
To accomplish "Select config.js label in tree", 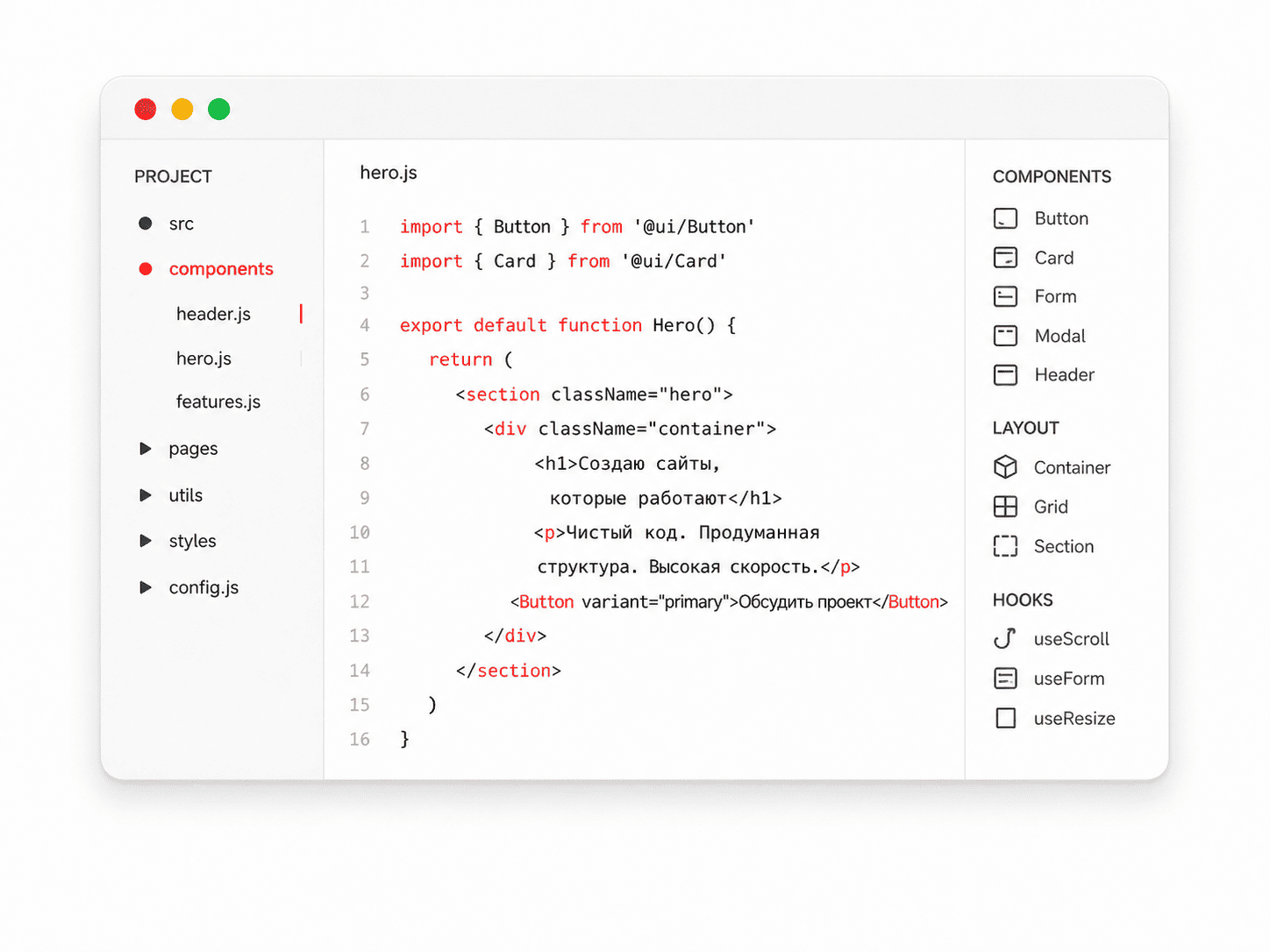I will (x=203, y=587).
